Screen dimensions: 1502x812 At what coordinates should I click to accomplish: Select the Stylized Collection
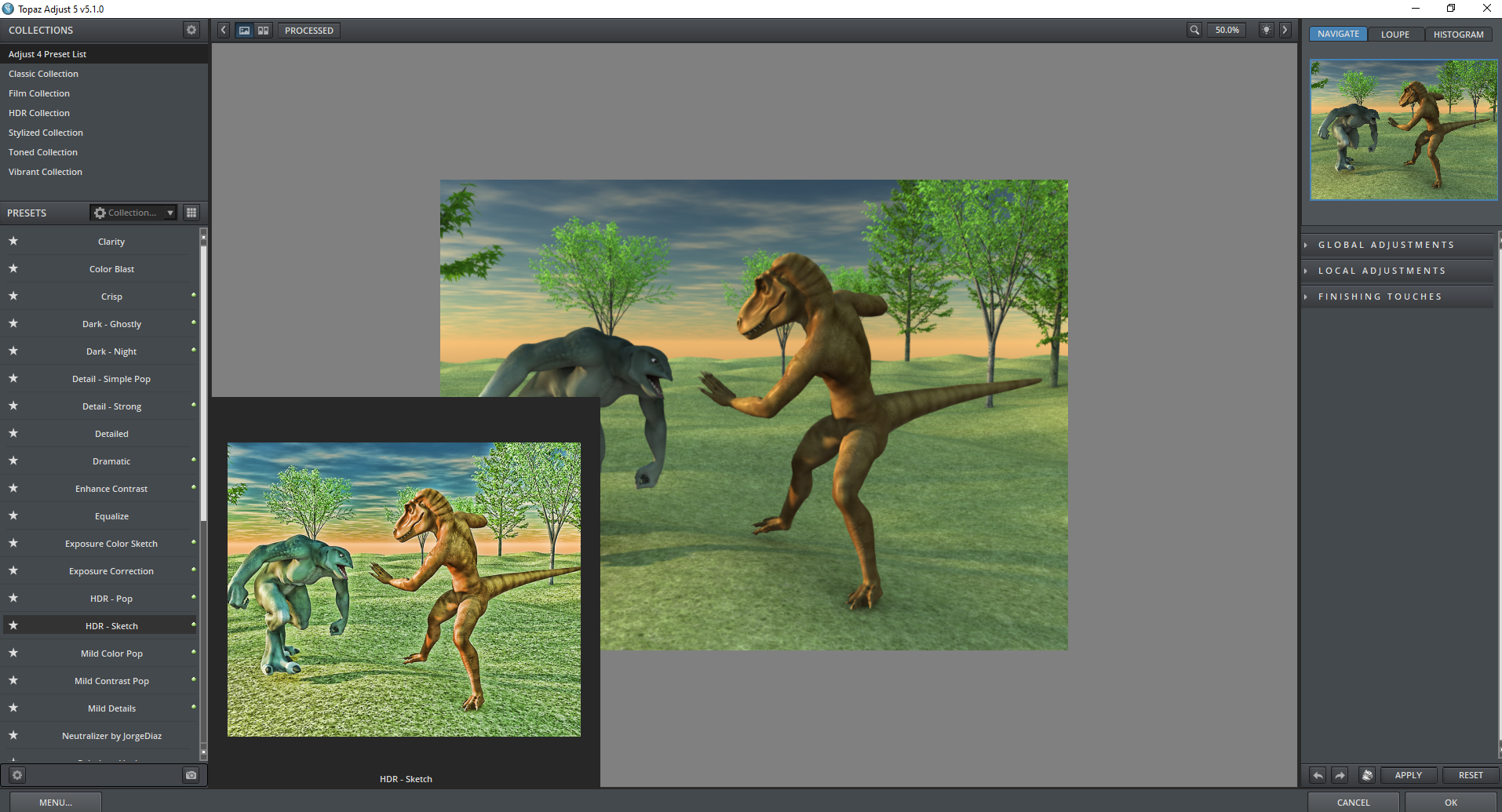[x=104, y=133]
